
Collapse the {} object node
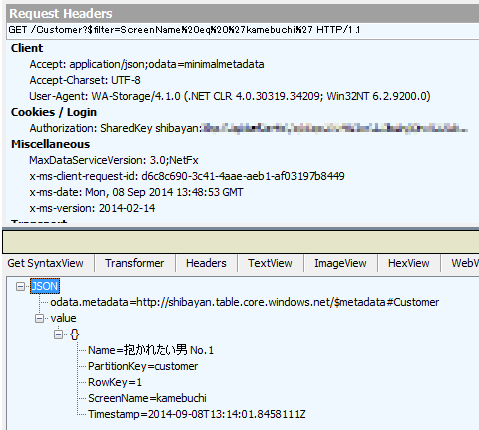click(x=58, y=334)
